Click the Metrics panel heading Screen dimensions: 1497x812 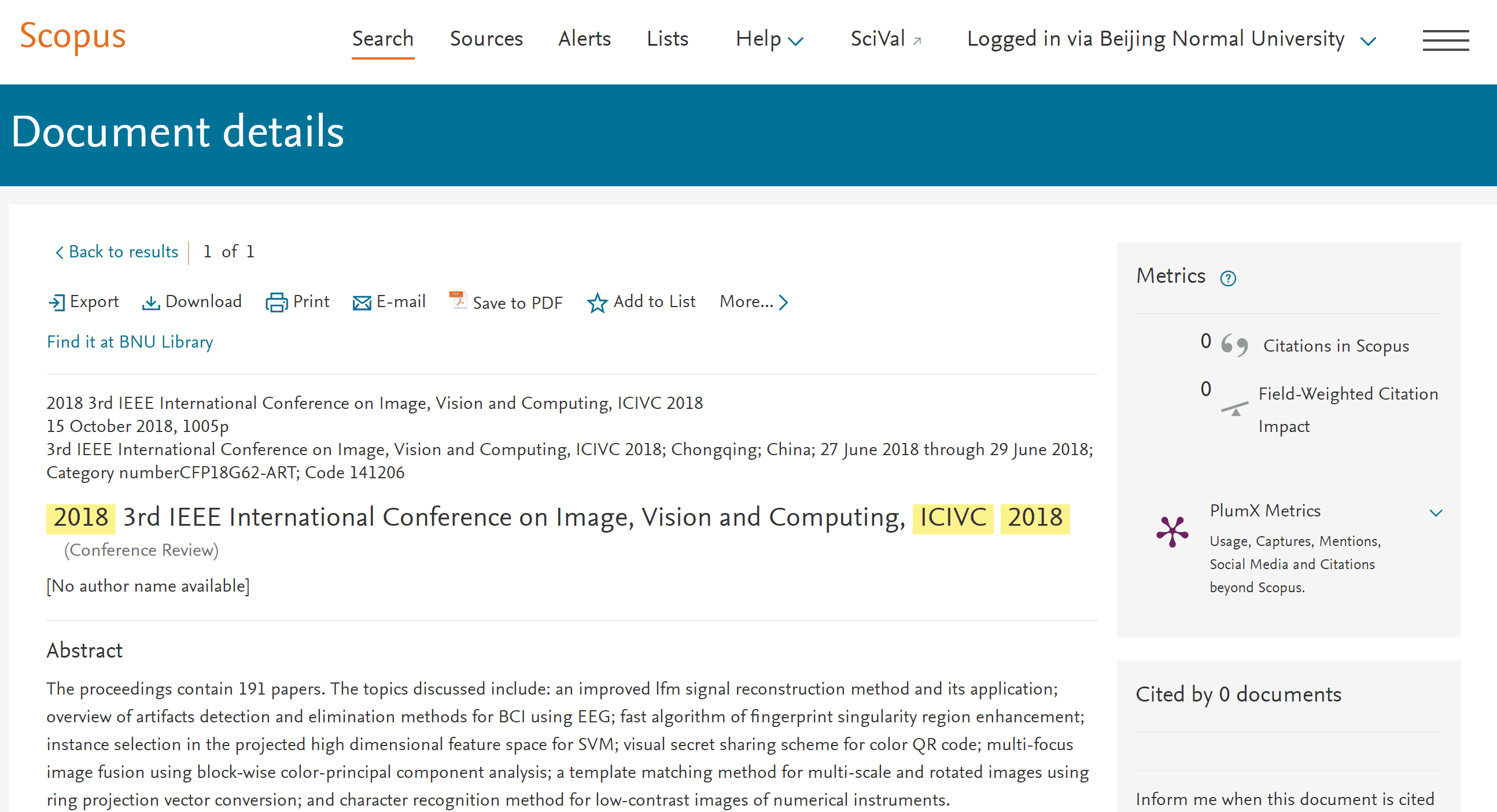1170,275
